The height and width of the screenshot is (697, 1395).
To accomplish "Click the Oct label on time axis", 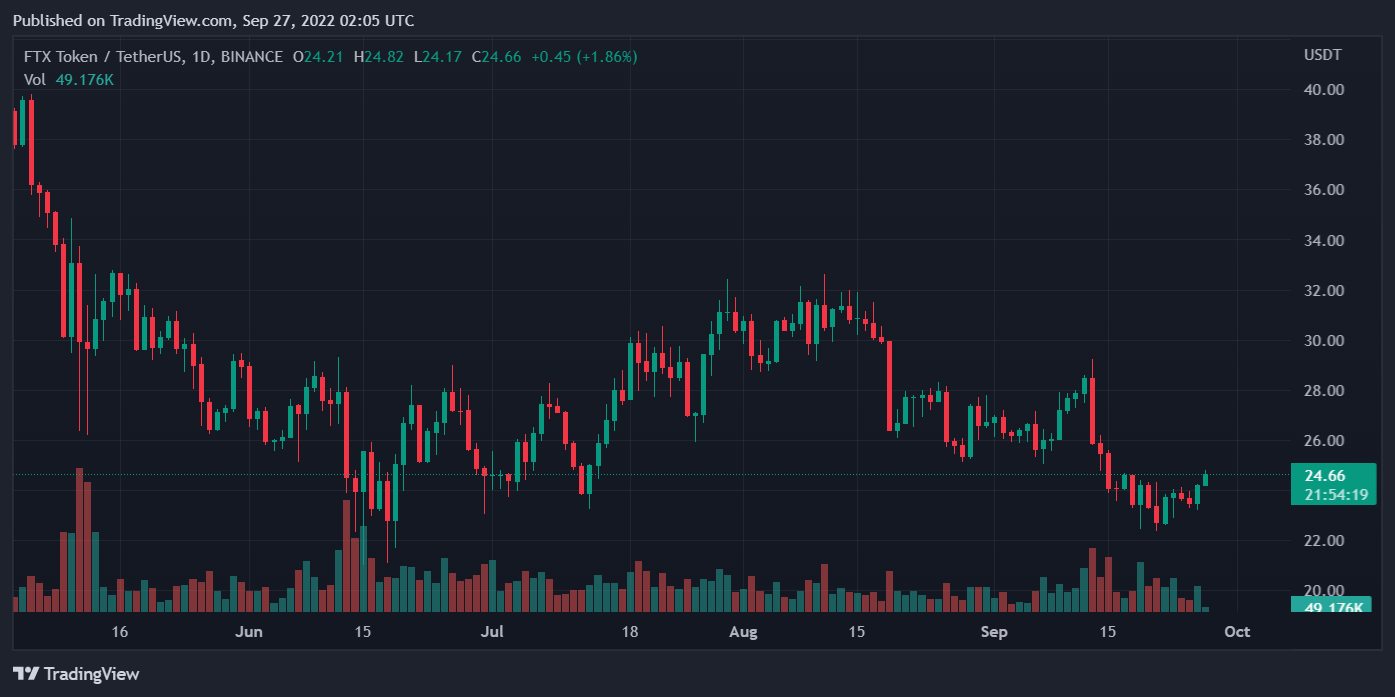I will 1237,632.
